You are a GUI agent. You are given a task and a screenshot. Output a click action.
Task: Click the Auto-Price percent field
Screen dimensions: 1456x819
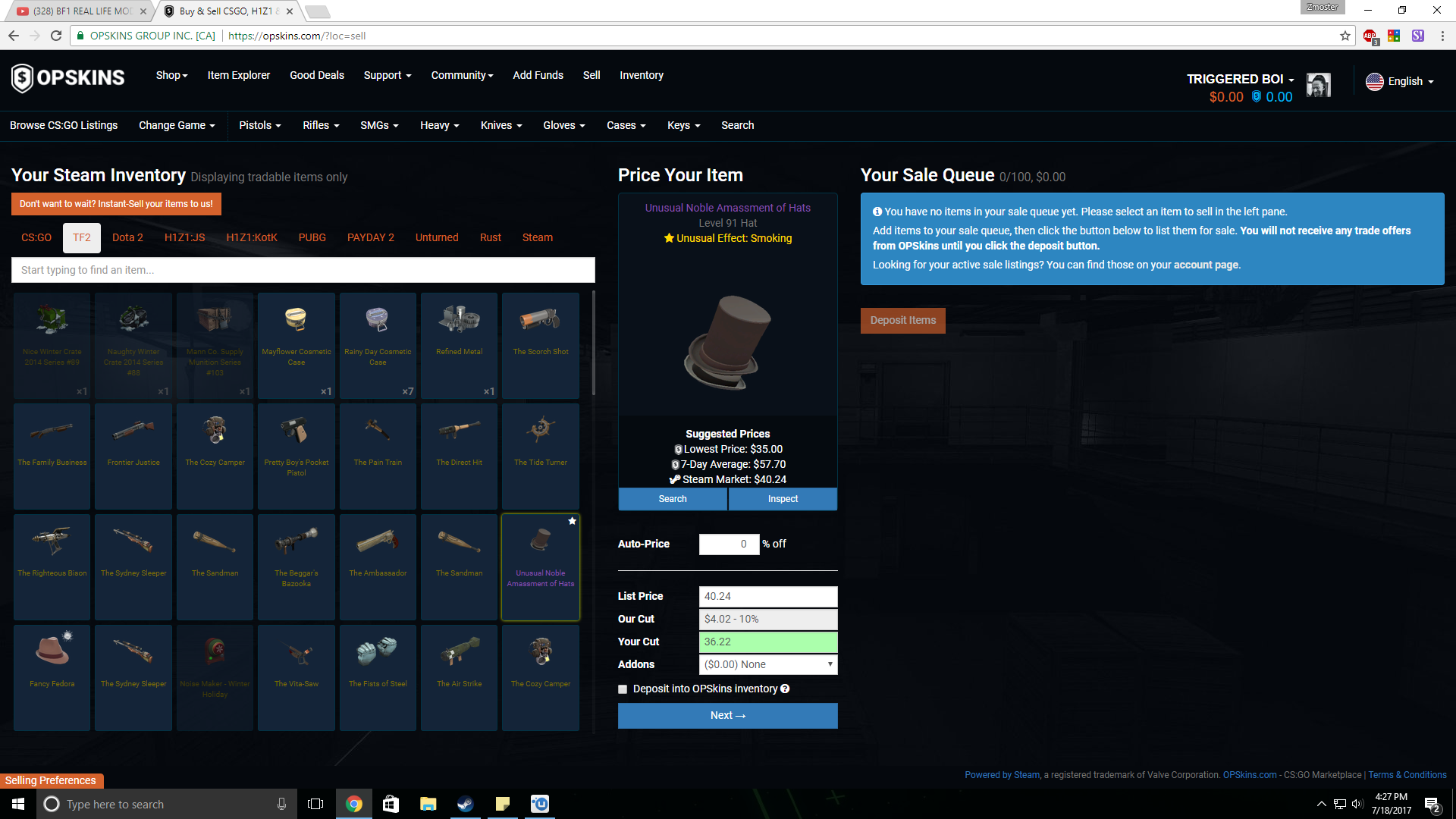coord(729,544)
